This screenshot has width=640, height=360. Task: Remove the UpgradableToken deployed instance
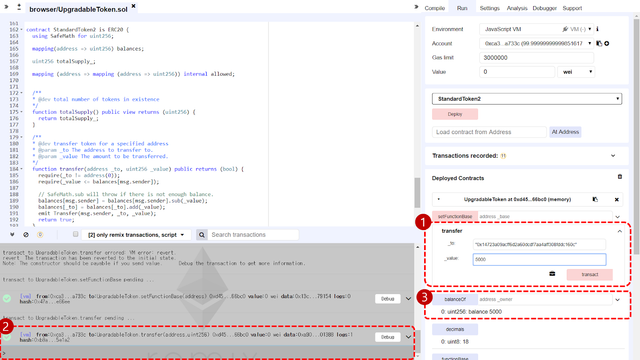coord(616,200)
